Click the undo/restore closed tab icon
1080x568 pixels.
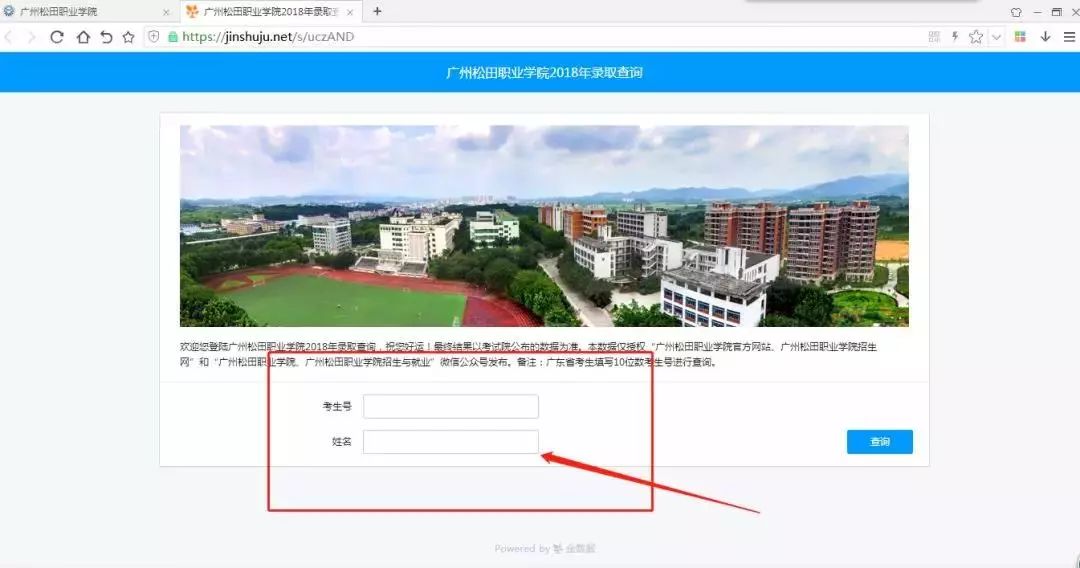click(105, 37)
